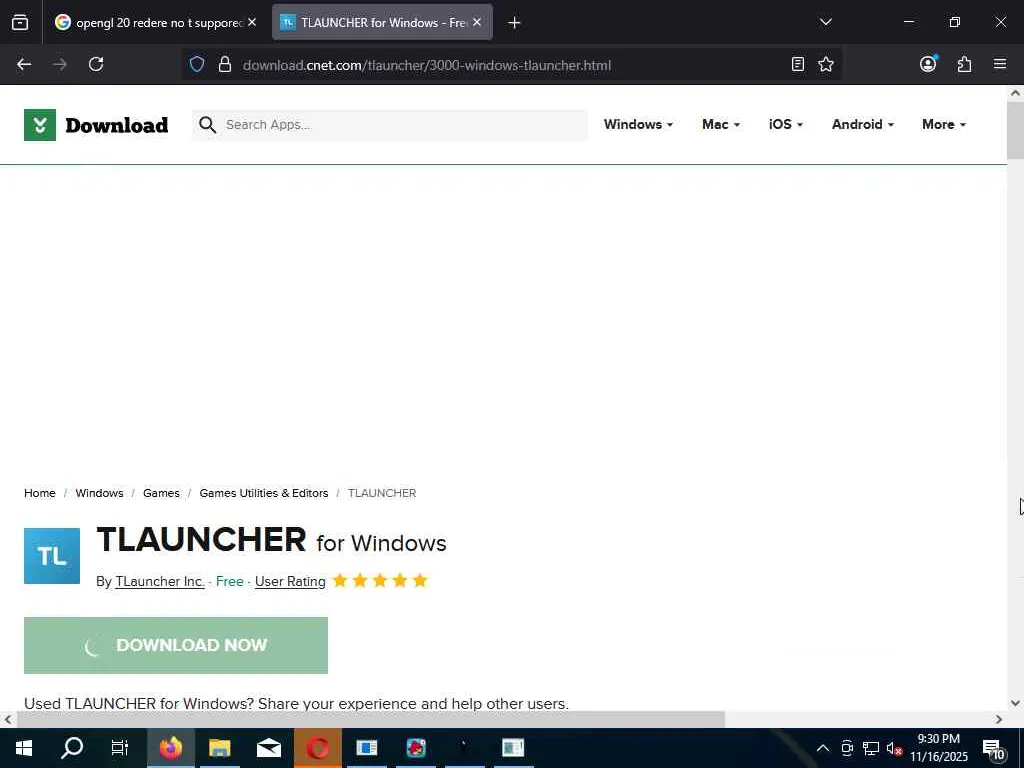This screenshot has width=1024, height=768.
Task: Expand the iOS navigation dropdown
Action: coord(786,124)
